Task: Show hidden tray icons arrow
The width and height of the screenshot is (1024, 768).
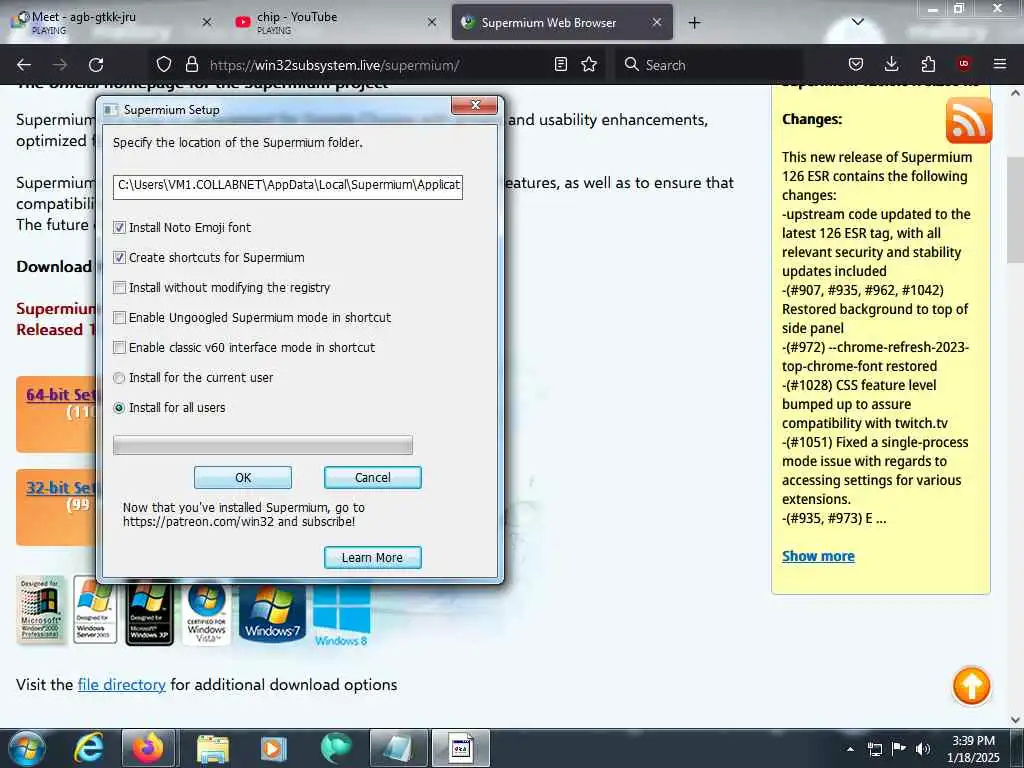Action: tap(850, 749)
